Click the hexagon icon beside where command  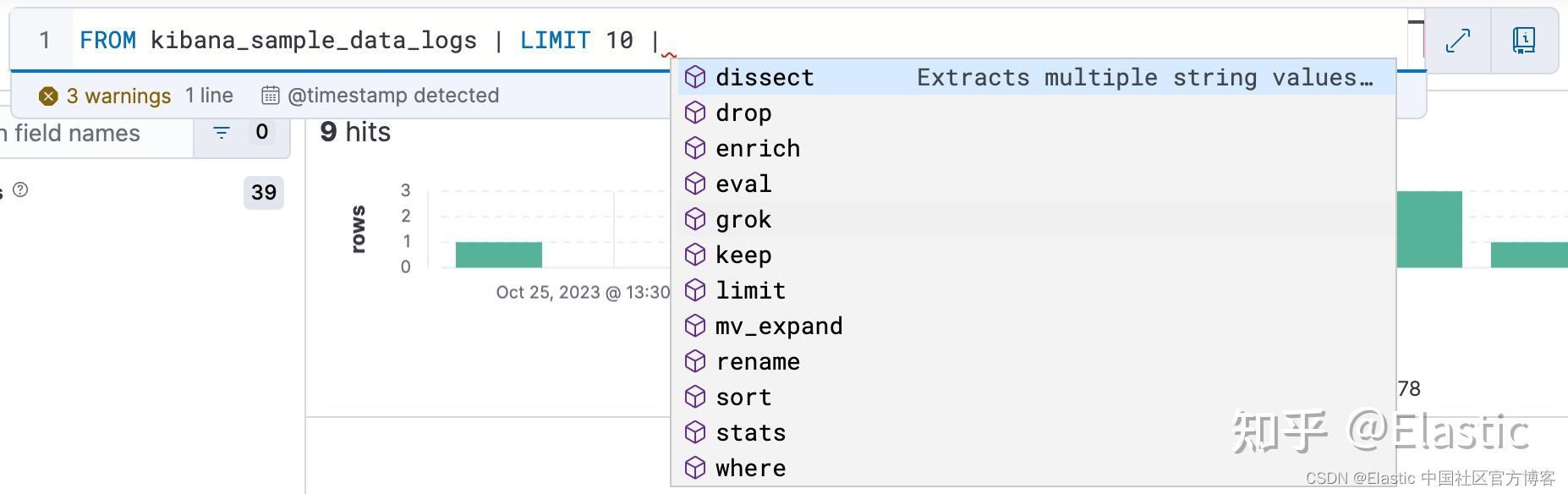coord(696,468)
